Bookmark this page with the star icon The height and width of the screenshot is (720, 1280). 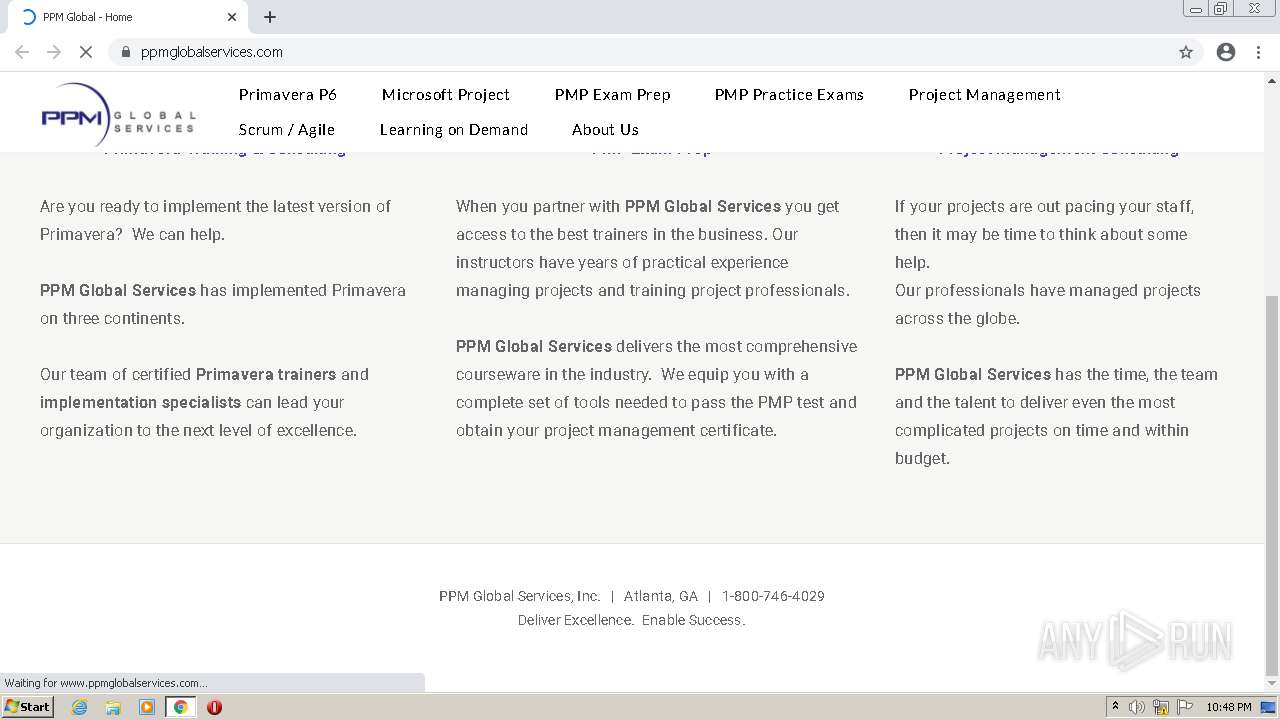coord(1186,52)
